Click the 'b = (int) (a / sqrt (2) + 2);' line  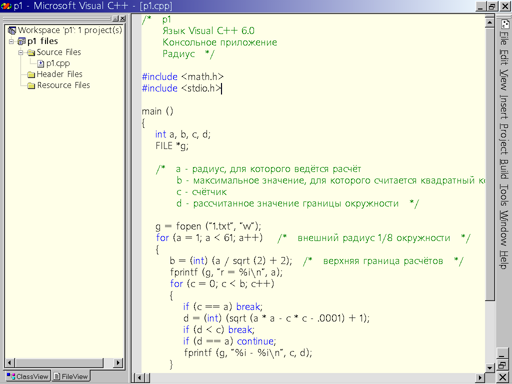231,261
